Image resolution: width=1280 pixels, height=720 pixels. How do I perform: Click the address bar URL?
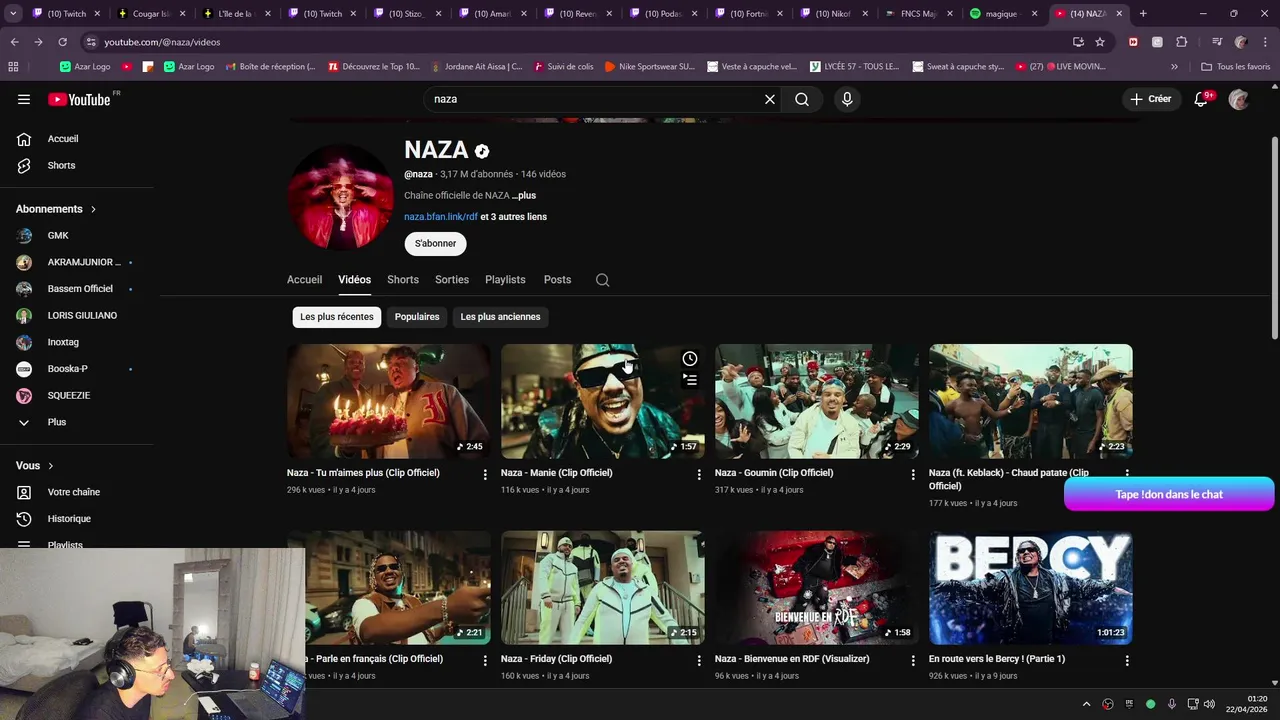pos(162,42)
